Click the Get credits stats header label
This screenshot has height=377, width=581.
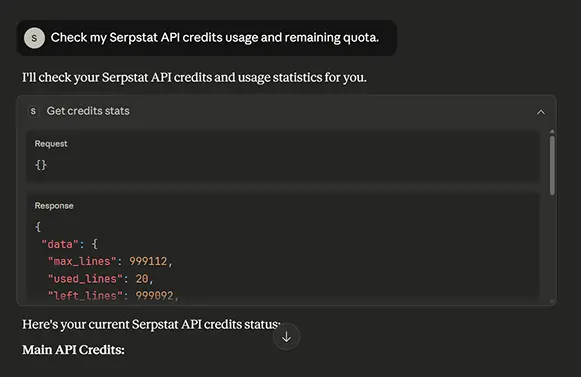coord(88,111)
